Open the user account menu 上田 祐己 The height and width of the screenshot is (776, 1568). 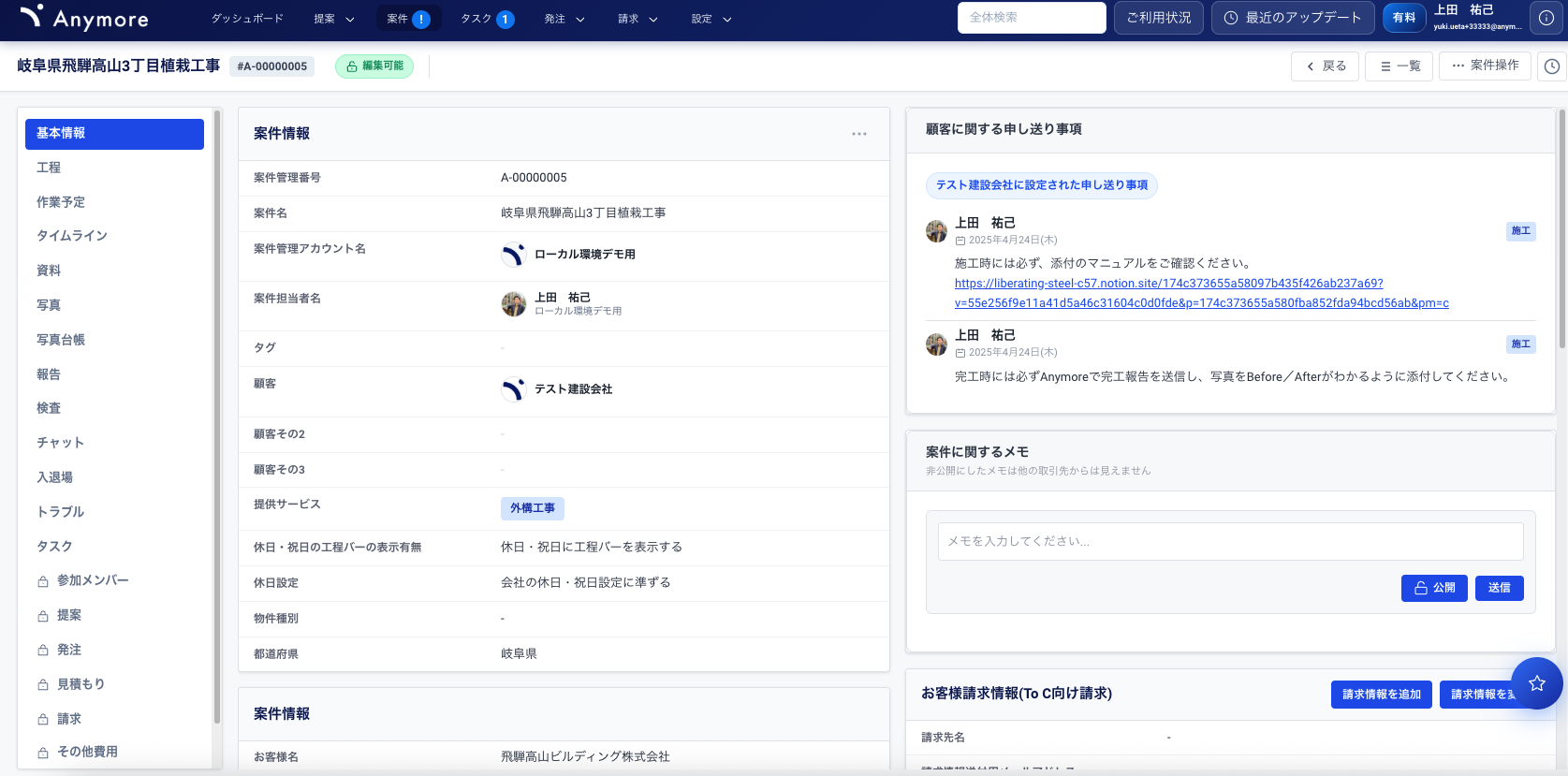(x=1477, y=18)
